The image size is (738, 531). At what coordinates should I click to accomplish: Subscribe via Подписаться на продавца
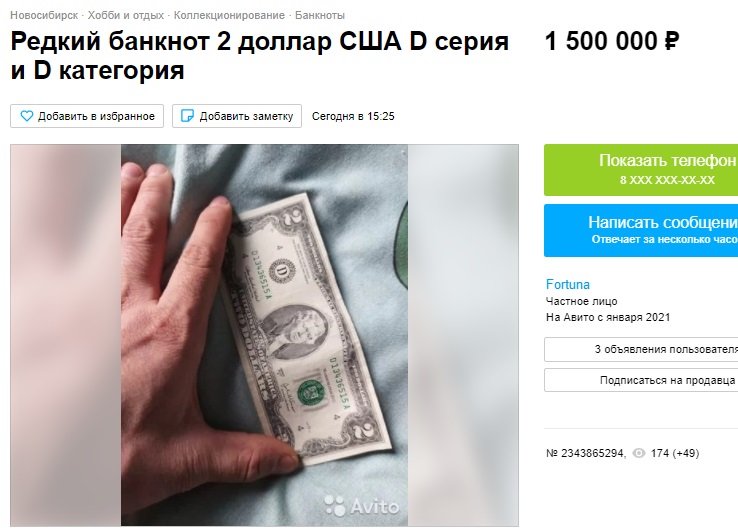(641, 380)
